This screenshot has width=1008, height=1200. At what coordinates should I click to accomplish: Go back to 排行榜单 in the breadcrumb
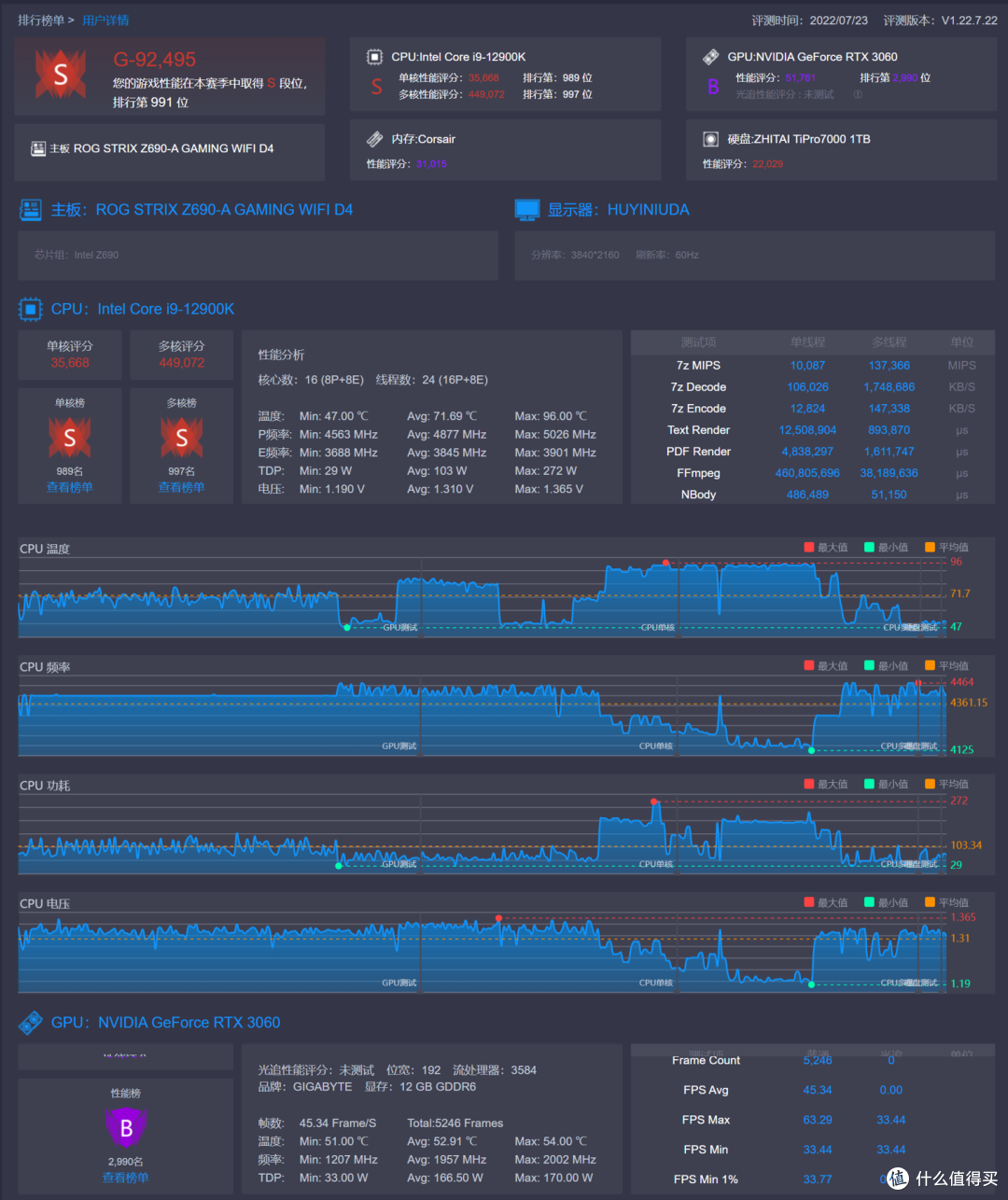41,21
